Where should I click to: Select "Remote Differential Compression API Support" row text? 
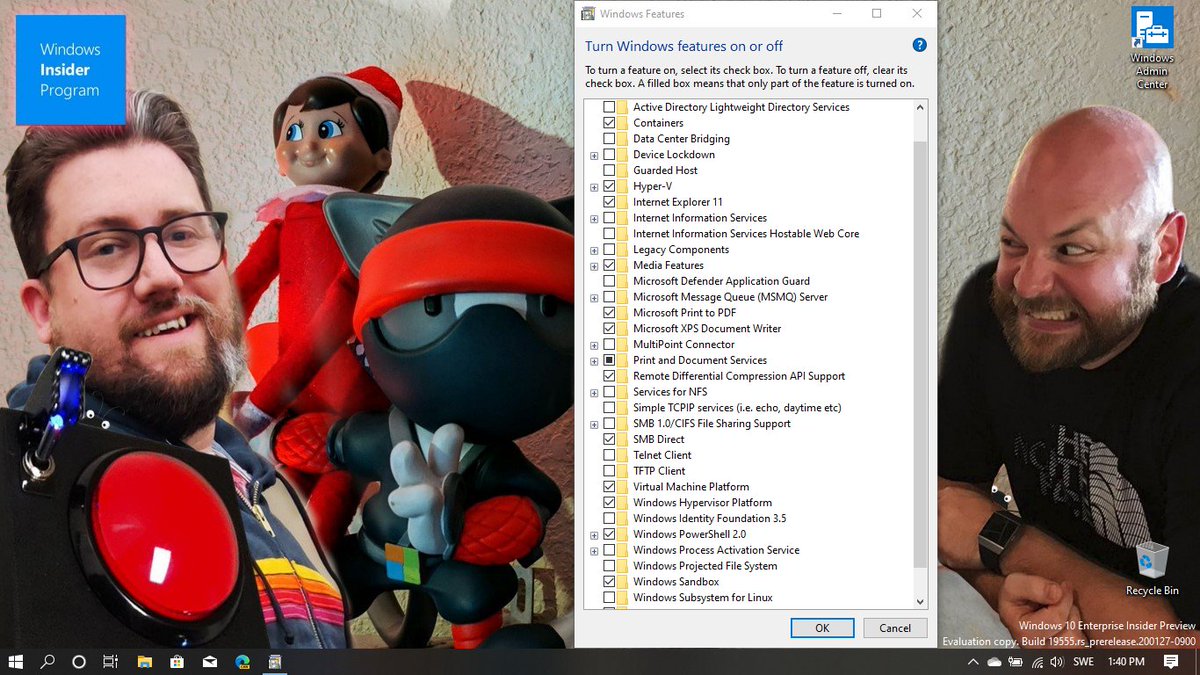(739, 376)
